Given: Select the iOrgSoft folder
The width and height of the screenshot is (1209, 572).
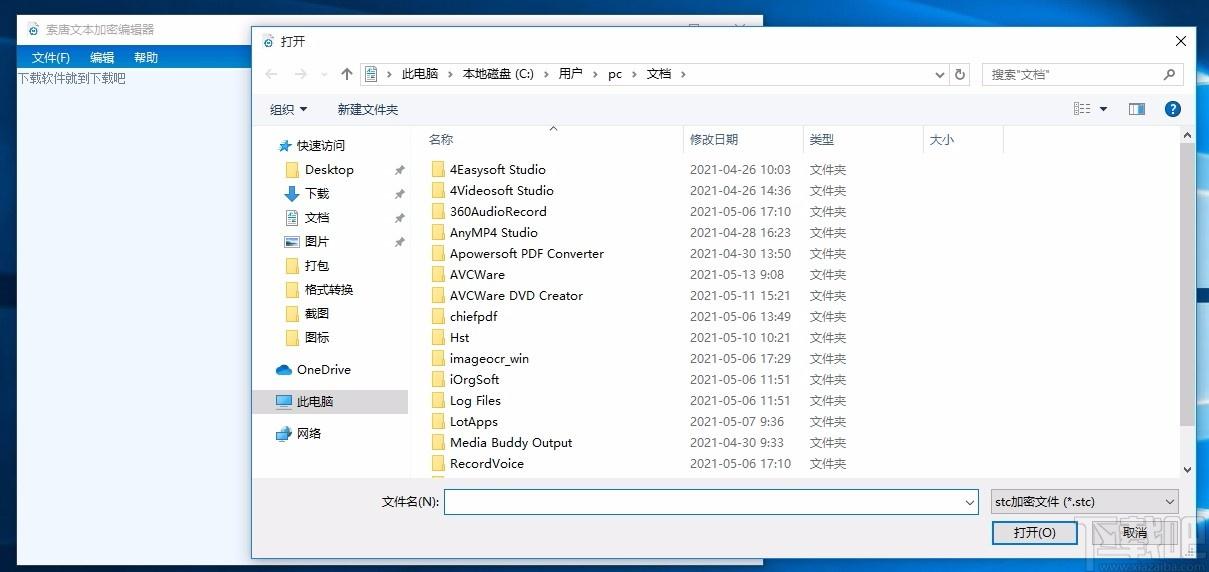Looking at the screenshot, I should click(x=474, y=380).
